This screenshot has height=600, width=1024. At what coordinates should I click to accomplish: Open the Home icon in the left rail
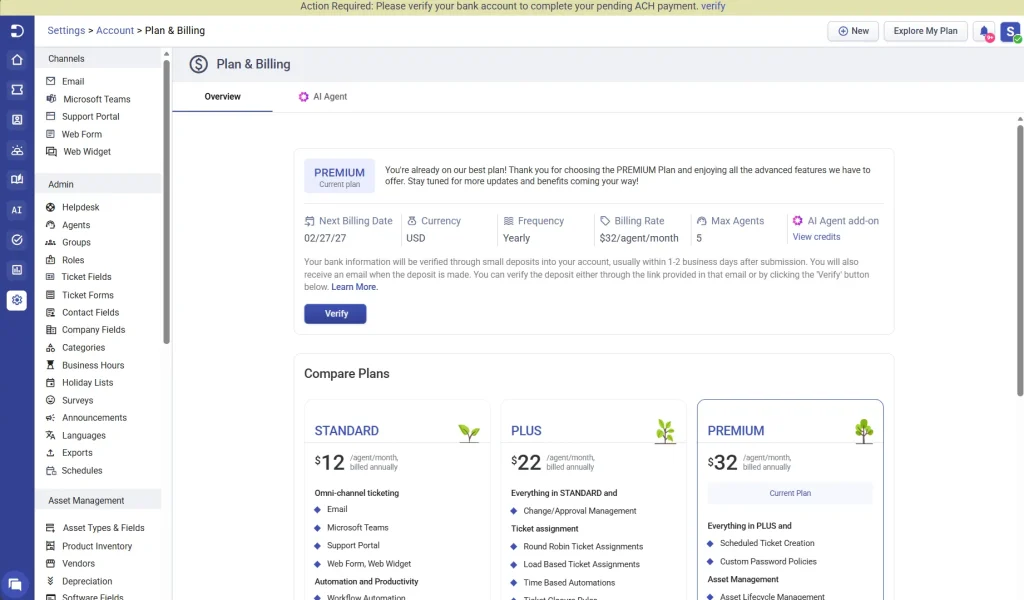pos(14,60)
